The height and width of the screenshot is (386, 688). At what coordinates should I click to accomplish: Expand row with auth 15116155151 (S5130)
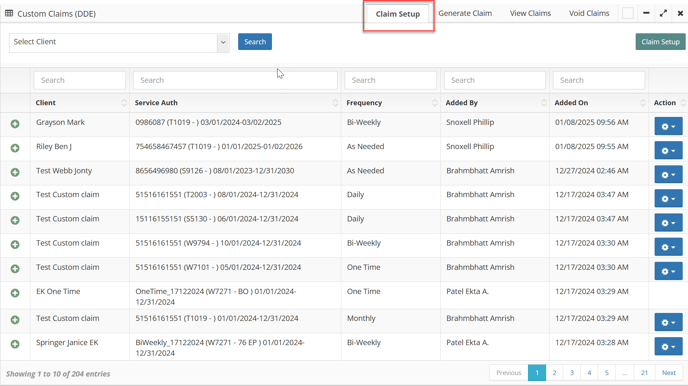coord(15,220)
